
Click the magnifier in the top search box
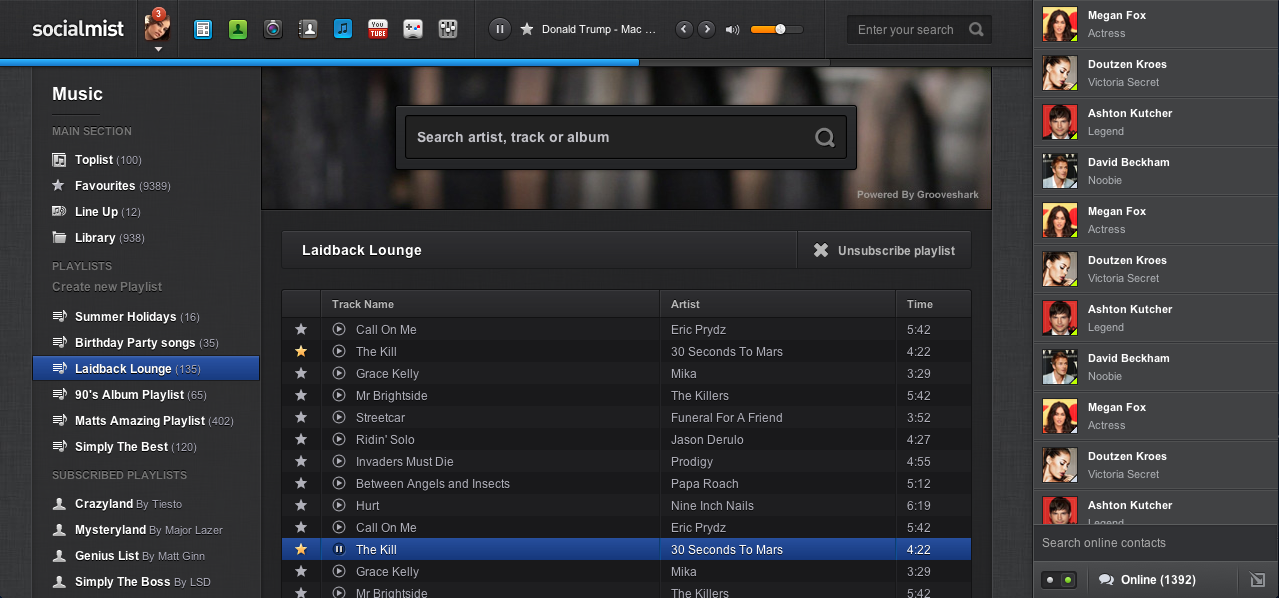click(976, 29)
